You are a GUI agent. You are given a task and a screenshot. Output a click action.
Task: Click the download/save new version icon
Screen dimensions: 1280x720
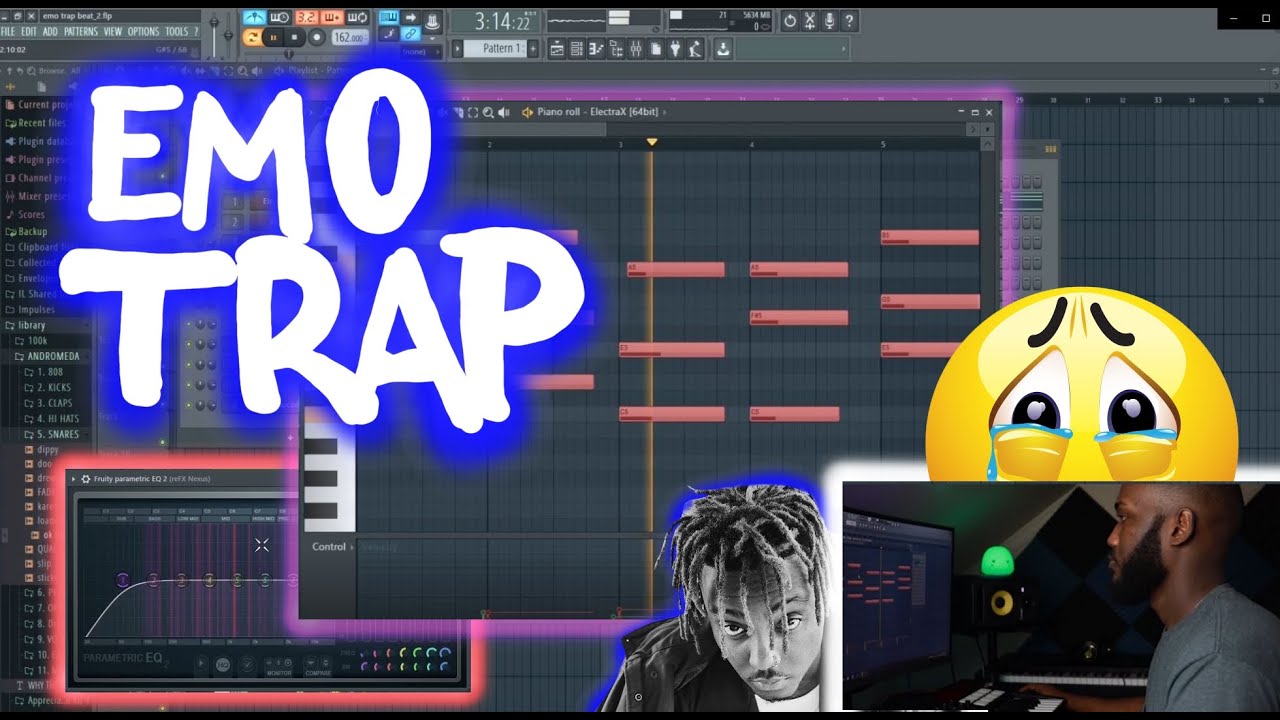click(723, 49)
